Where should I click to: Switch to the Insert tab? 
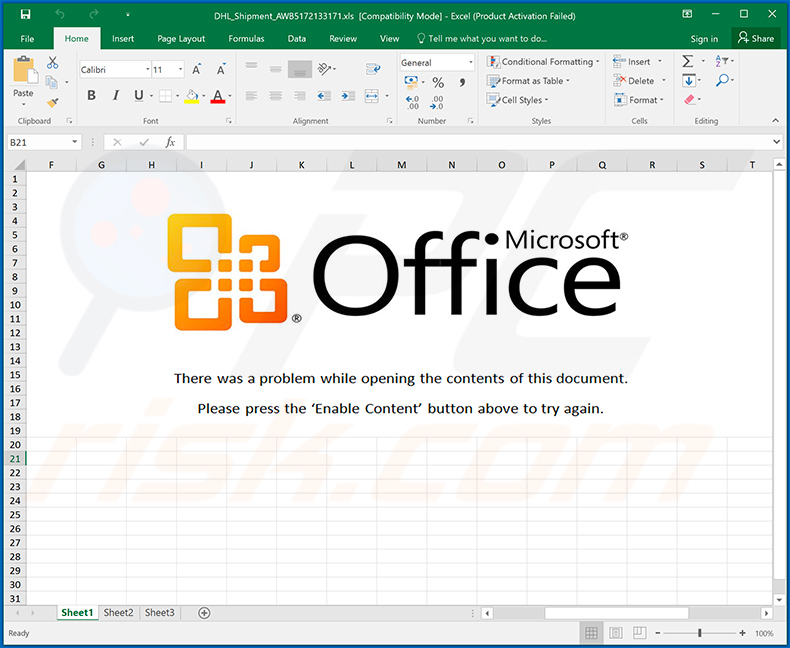point(123,38)
